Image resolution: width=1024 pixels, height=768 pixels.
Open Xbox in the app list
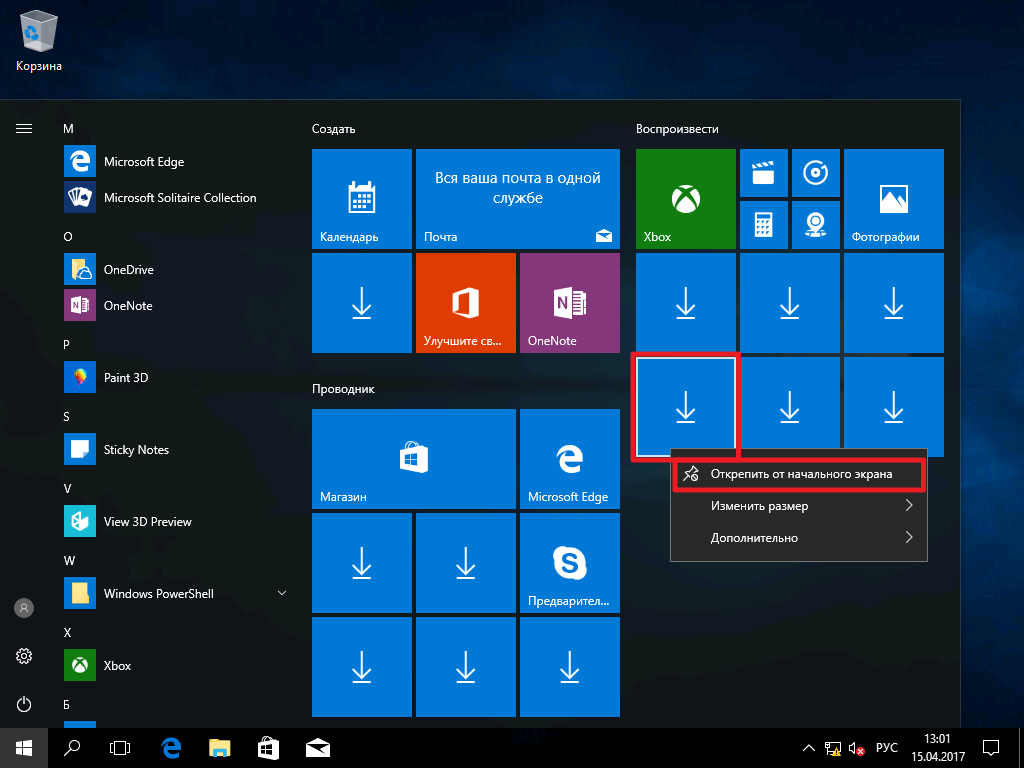[x=176, y=665]
